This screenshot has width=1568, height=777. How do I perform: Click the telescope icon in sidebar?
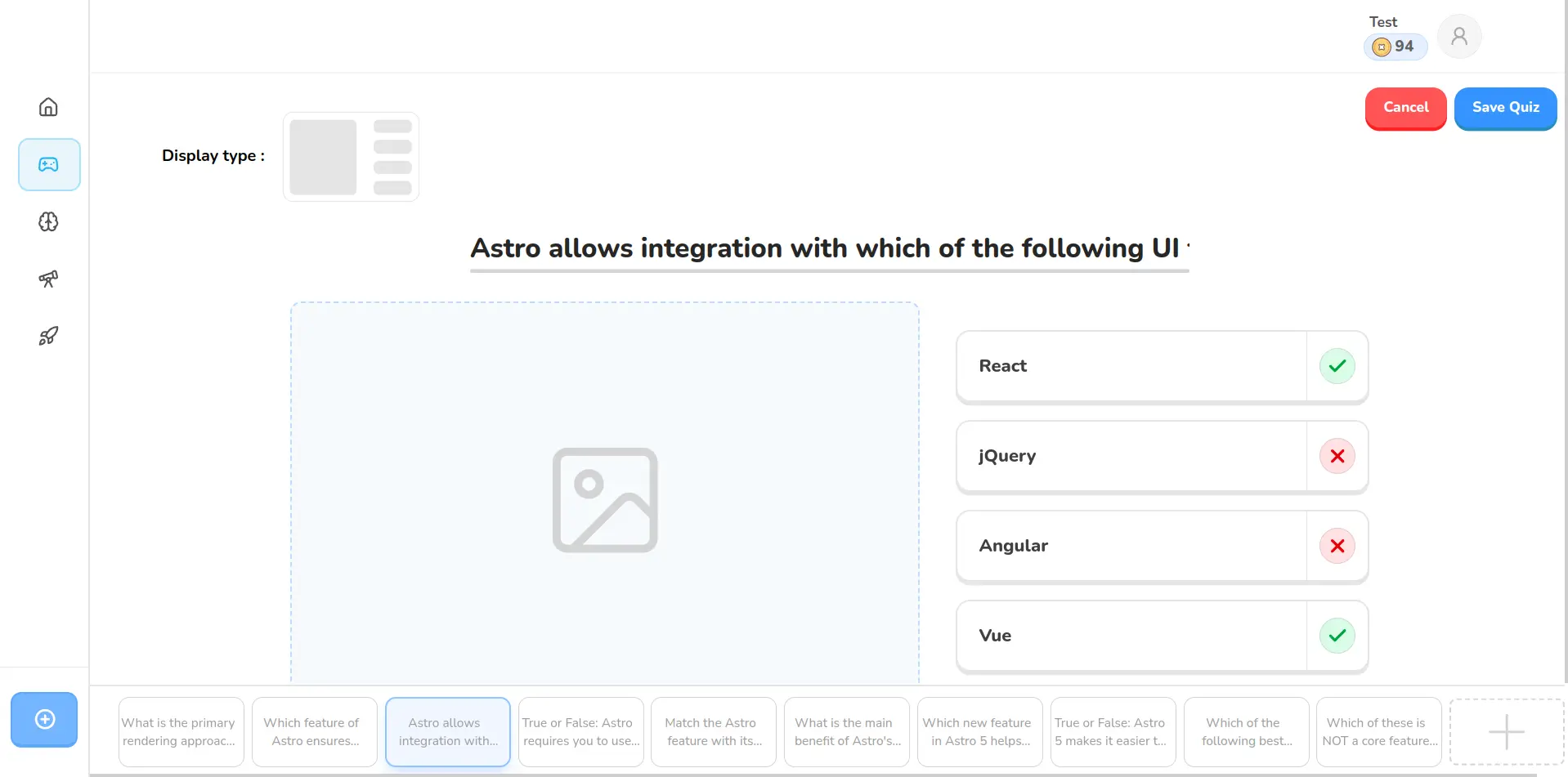point(48,279)
